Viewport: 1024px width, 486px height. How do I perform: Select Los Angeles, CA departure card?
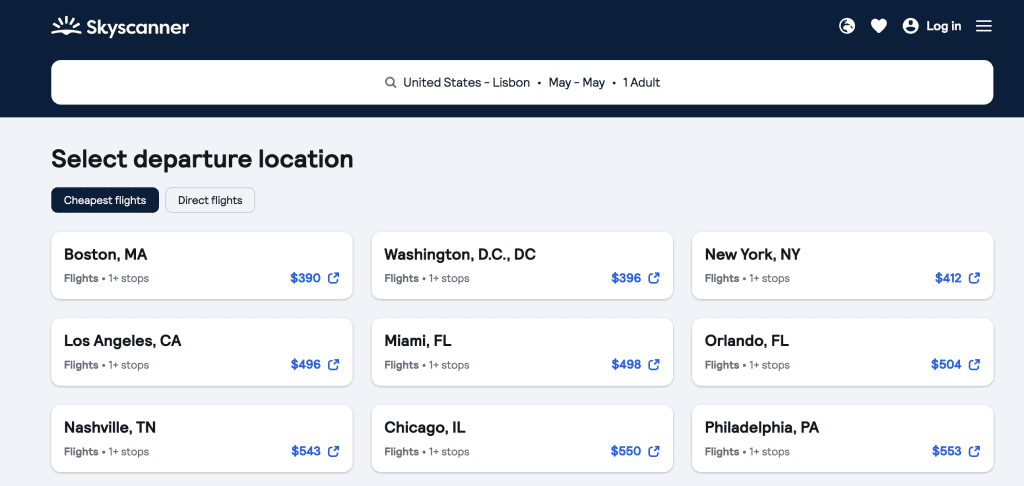[x=202, y=352]
